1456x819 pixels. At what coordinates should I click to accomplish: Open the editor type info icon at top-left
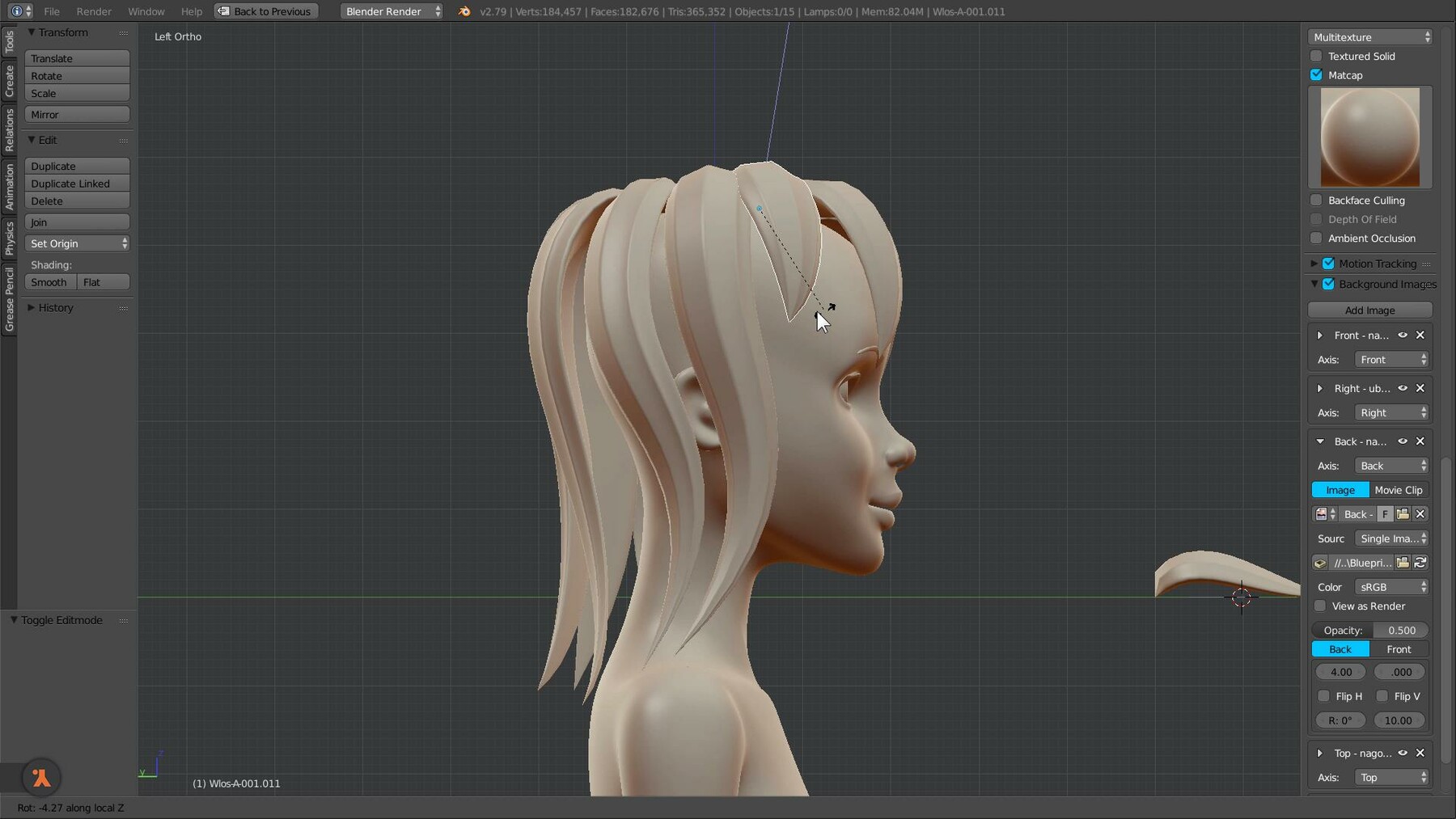(x=17, y=11)
